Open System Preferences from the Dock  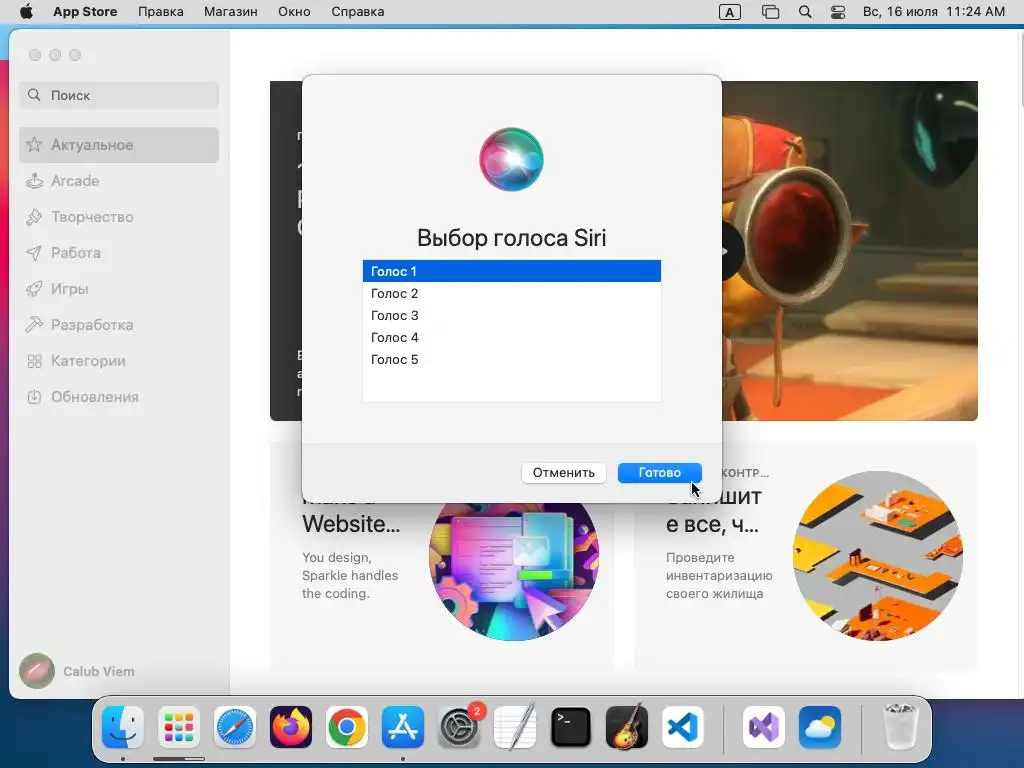459,727
